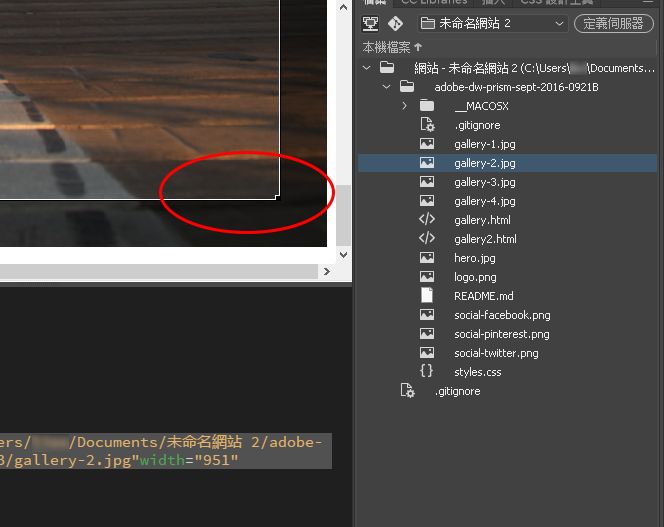Click the settings-file icon of the outer .gitignore
Image resolution: width=664 pixels, height=527 pixels.
(x=407, y=391)
